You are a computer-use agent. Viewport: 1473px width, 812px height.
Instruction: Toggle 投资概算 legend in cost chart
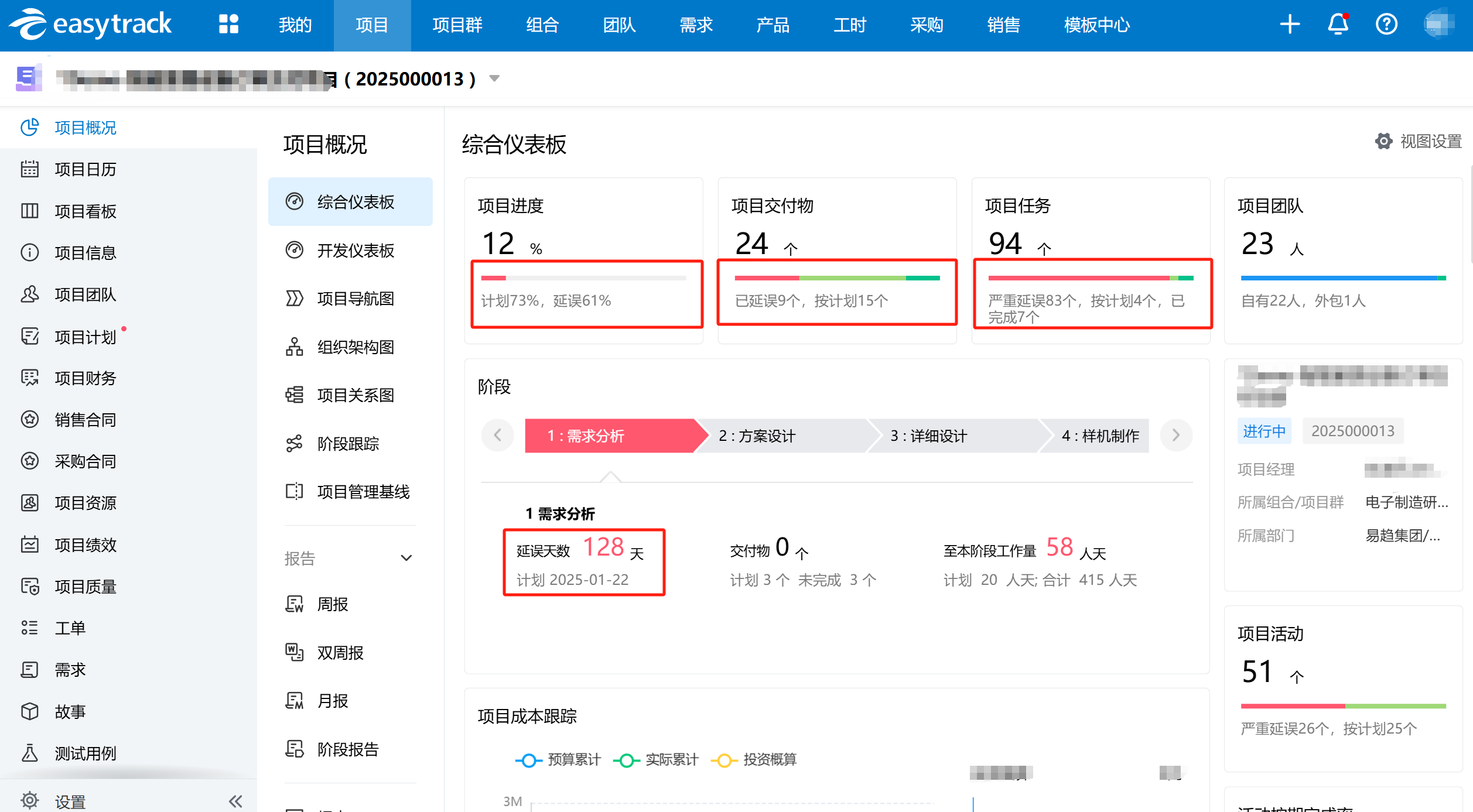click(x=753, y=760)
